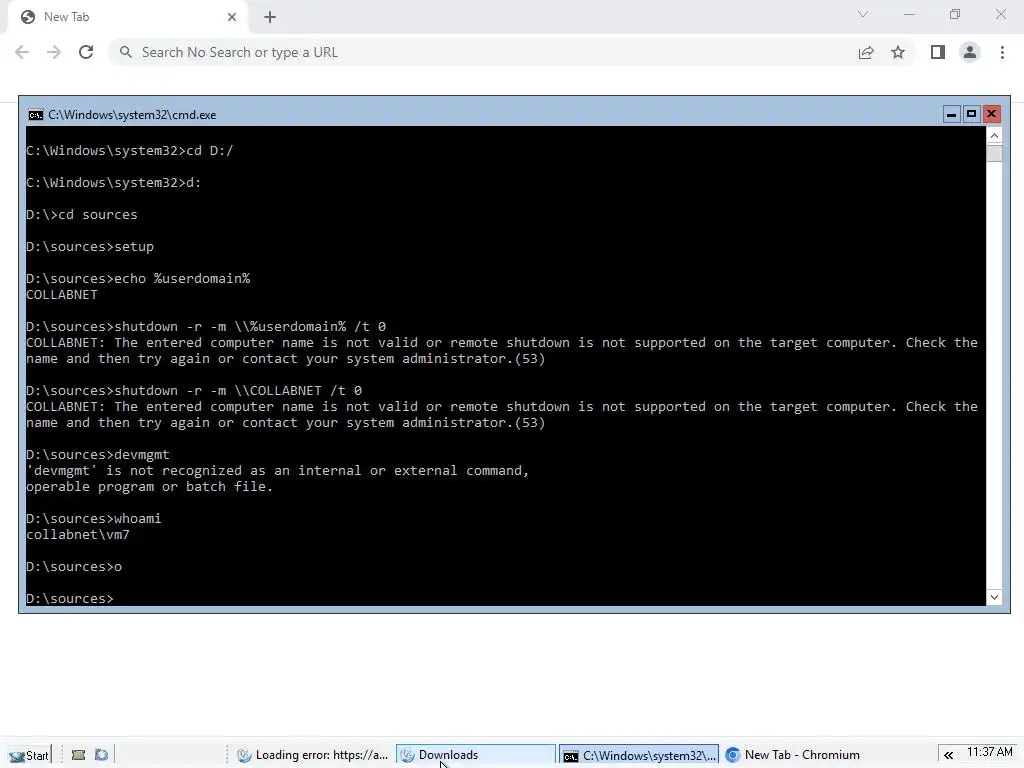Click the 'C:\Windows\system32>d:' line
This screenshot has width=1024, height=768.
114,183
